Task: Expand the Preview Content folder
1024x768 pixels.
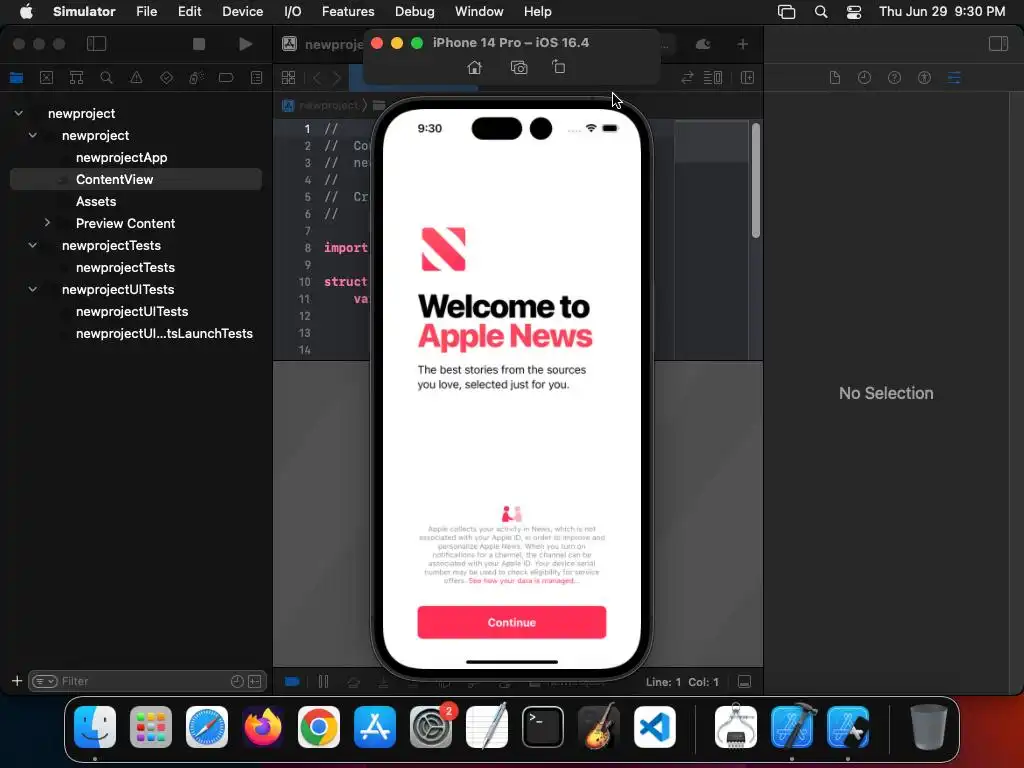Action: [x=47, y=223]
